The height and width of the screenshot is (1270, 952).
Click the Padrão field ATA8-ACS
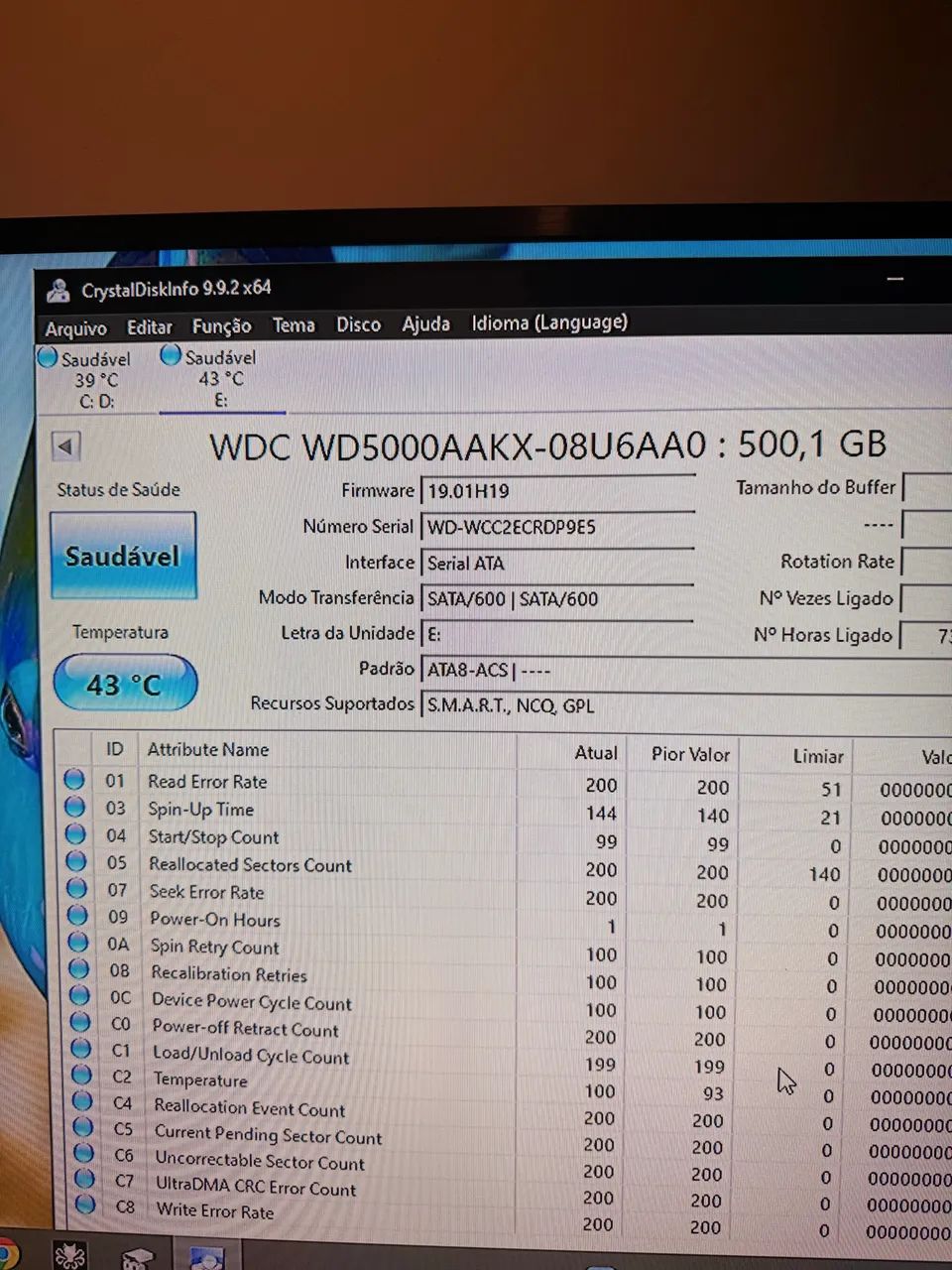tap(686, 670)
